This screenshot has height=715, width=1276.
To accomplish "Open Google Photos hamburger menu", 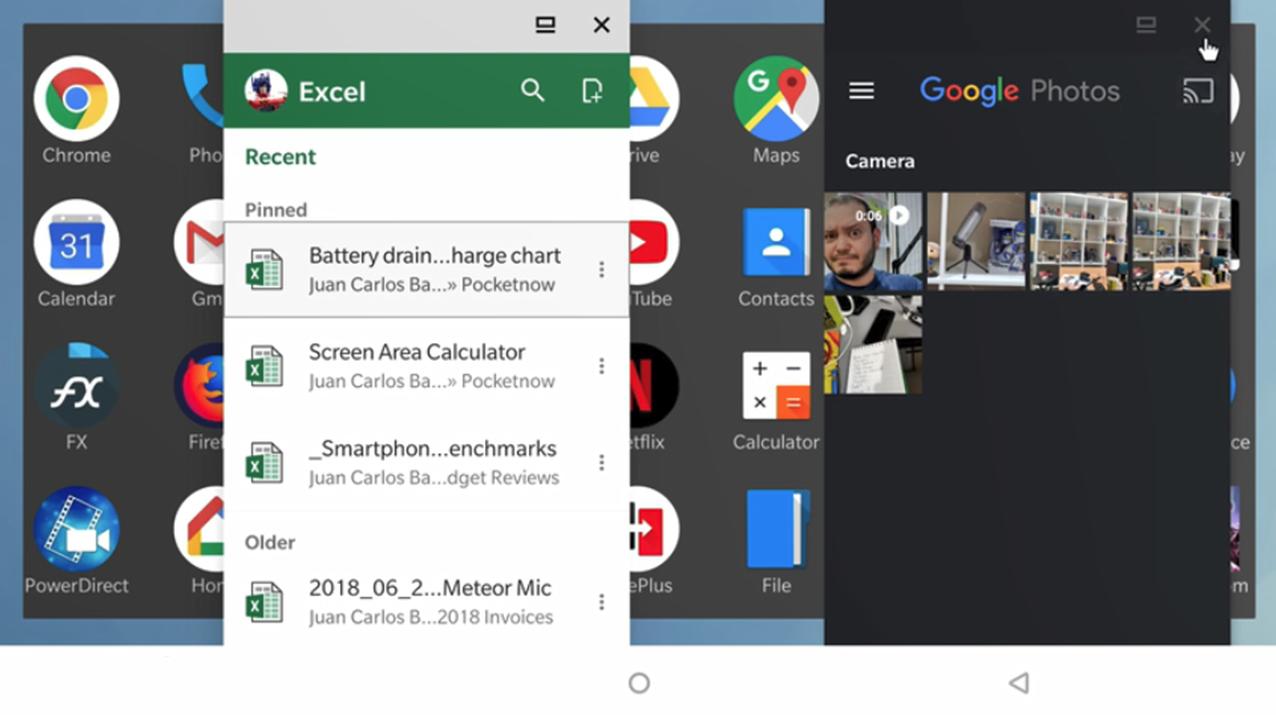I will (x=861, y=91).
